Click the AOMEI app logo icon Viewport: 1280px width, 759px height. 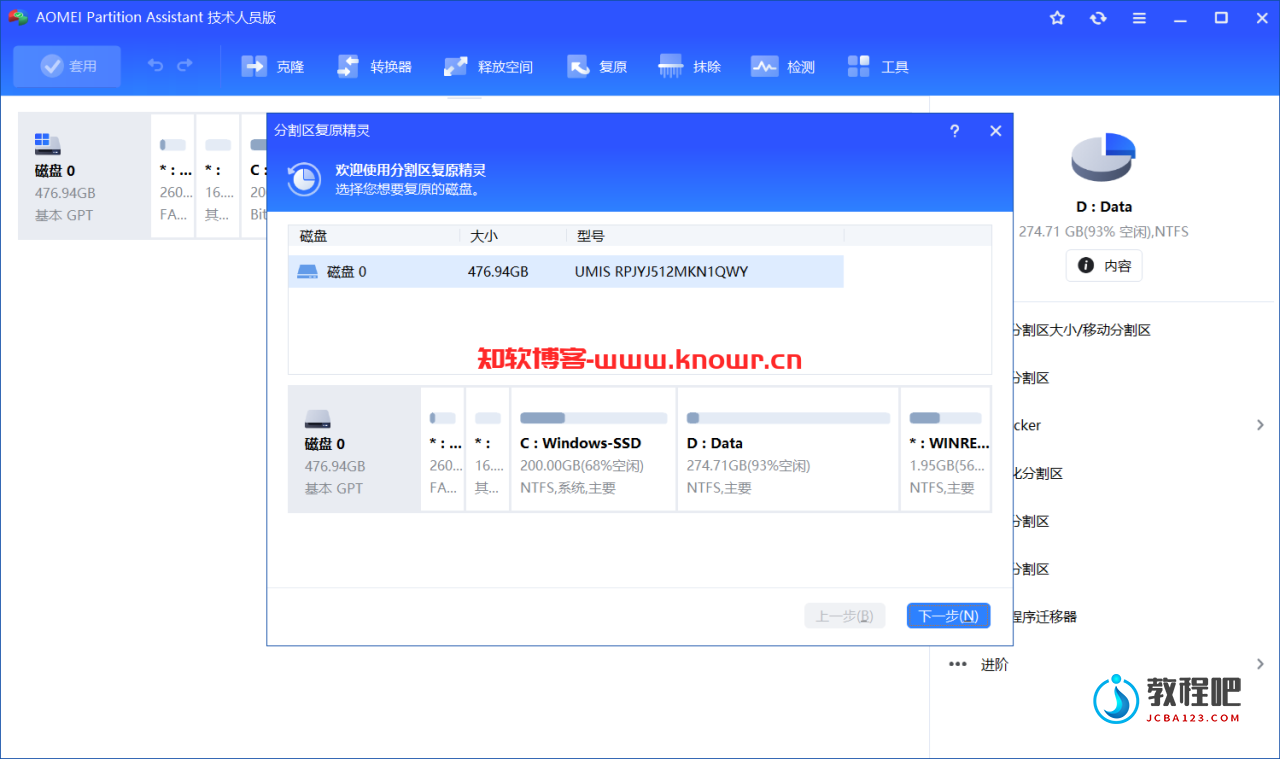tap(18, 18)
